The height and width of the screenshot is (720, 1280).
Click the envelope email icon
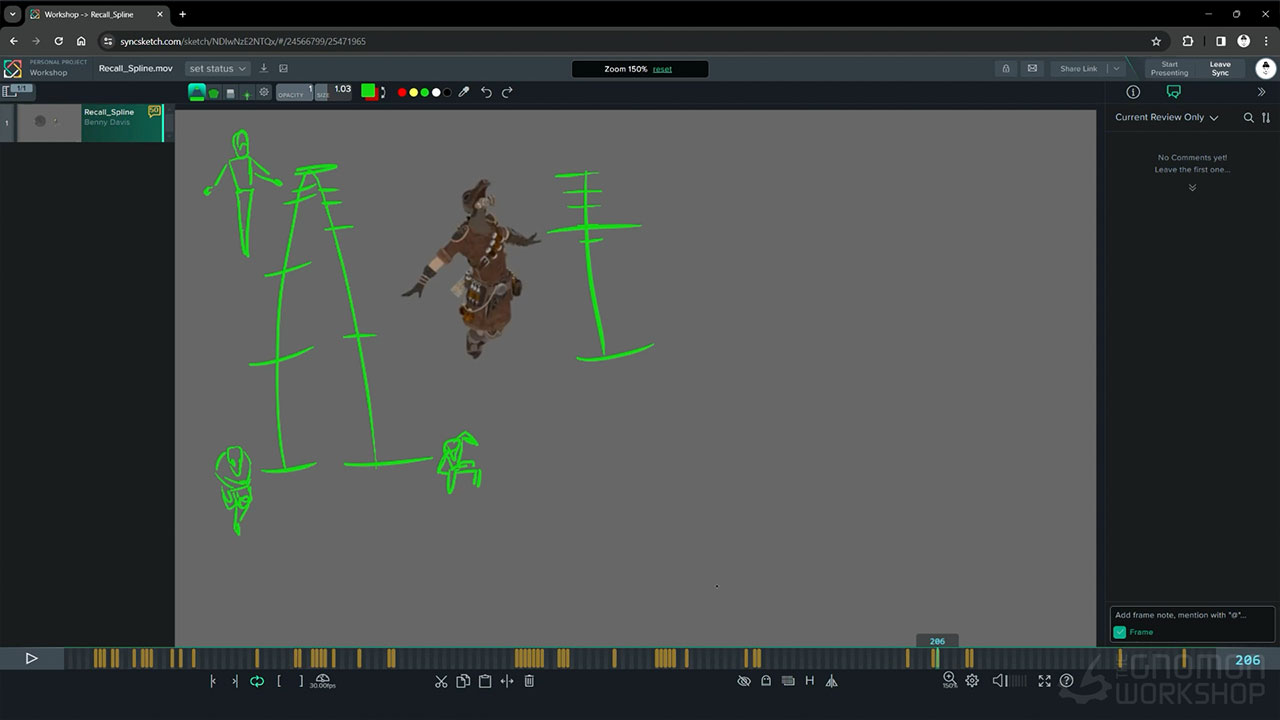1032,68
